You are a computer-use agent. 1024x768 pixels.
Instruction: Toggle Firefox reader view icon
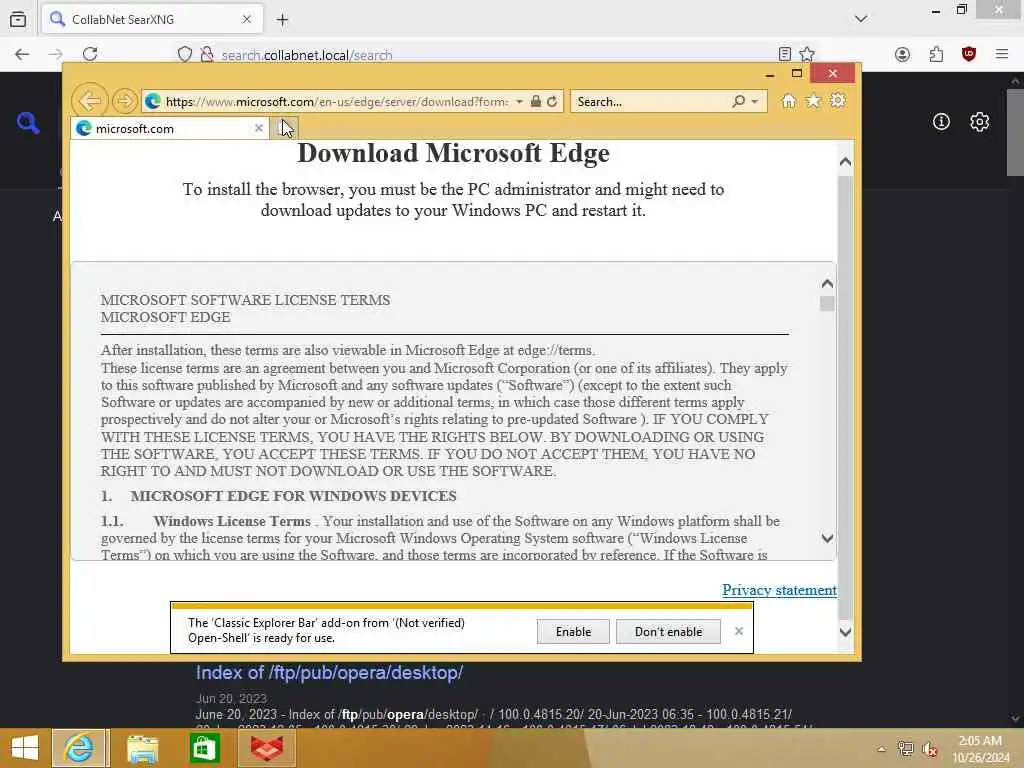(x=784, y=54)
